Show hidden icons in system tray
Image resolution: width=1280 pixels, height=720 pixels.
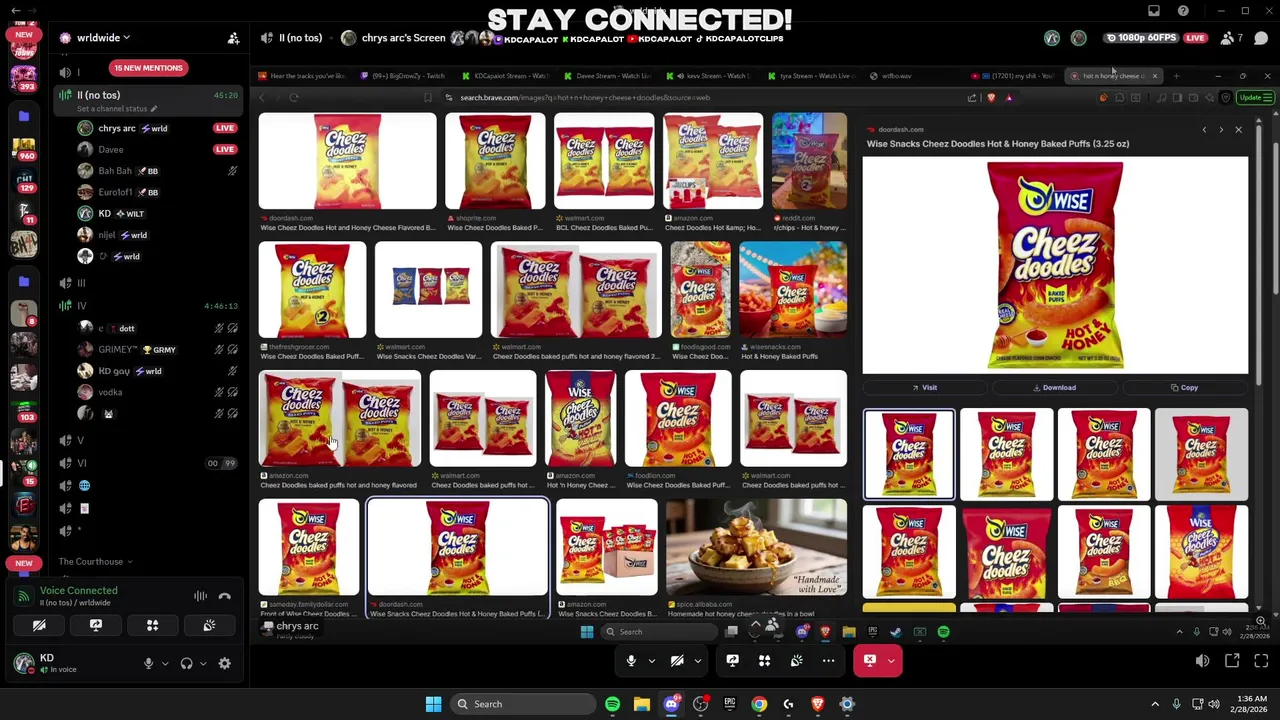coord(1155,704)
